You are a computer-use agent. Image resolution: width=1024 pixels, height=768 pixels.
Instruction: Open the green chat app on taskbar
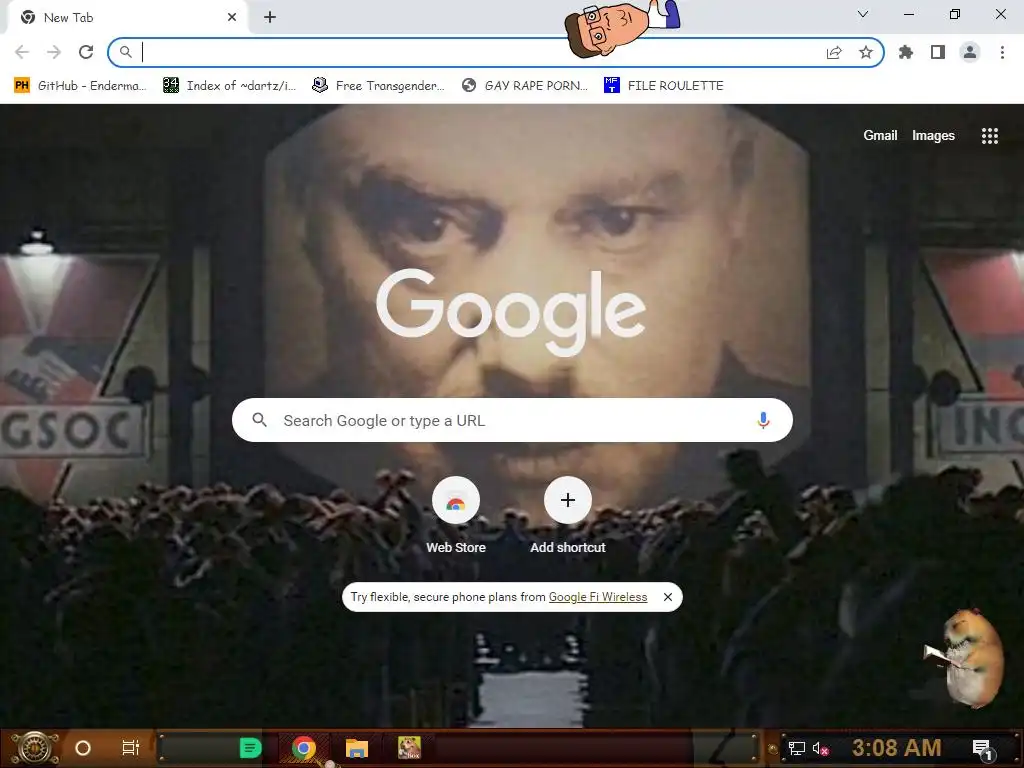pos(250,748)
